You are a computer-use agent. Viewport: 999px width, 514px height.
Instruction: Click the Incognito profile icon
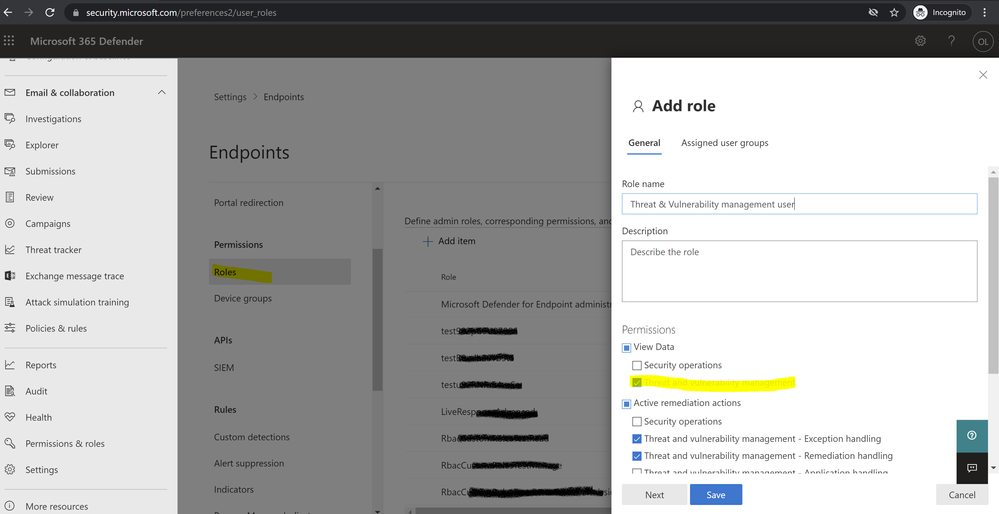pyautogui.click(x=920, y=12)
